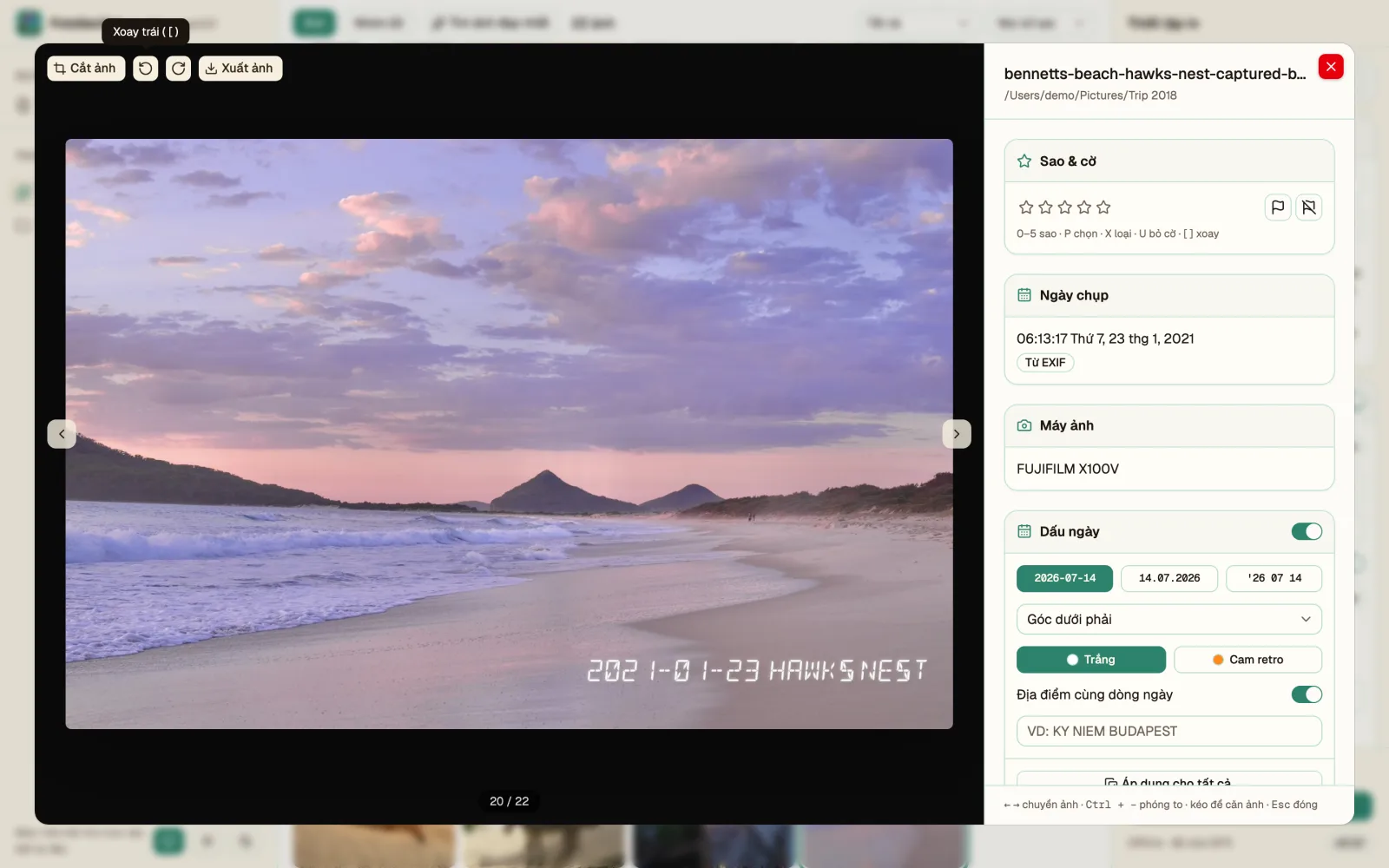The image size is (1389, 868).
Task: Close the photo viewer with red X
Action: click(1331, 67)
